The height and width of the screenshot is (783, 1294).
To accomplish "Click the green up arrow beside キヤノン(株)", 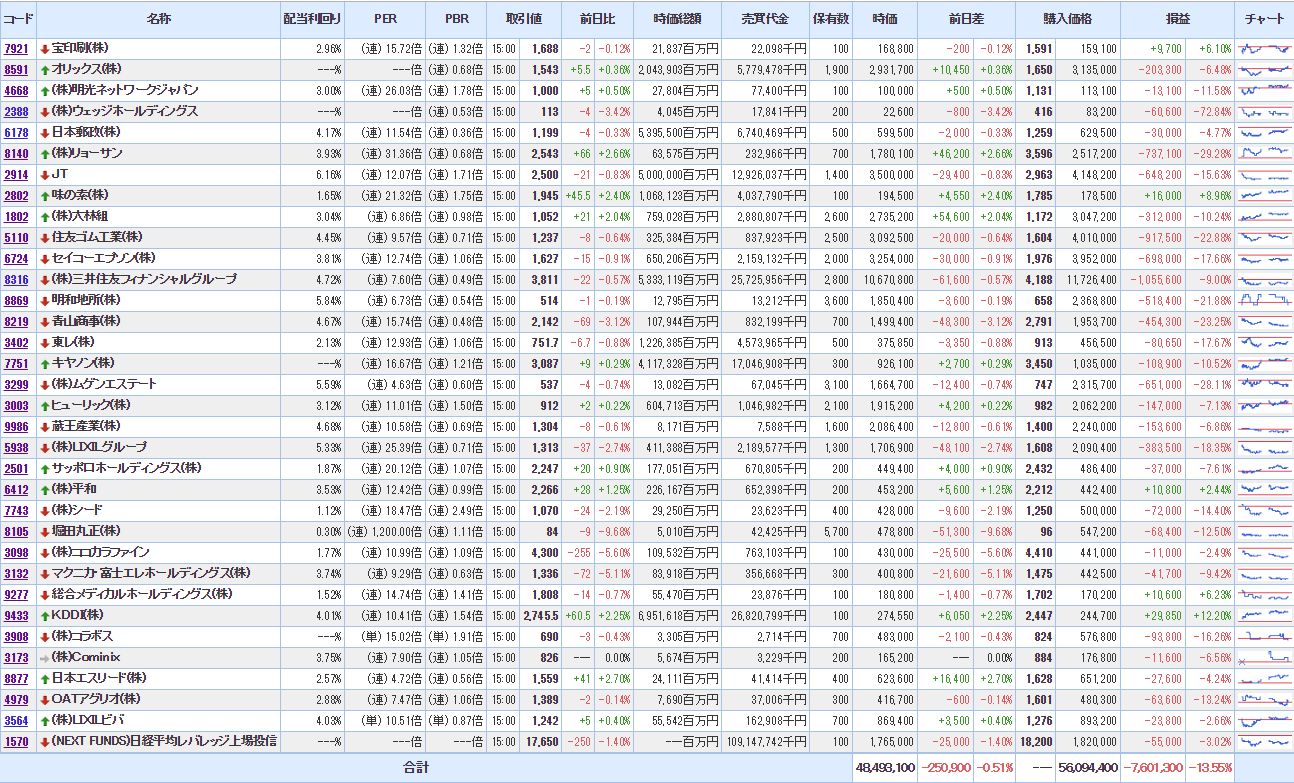I will tap(45, 363).
